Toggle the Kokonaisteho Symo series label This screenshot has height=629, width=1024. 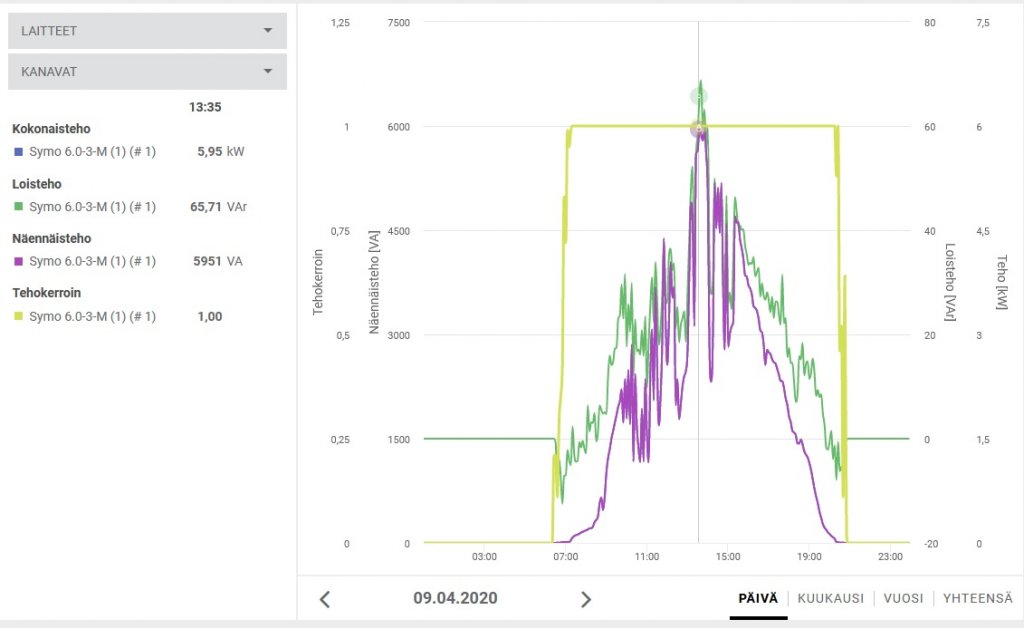[92, 152]
